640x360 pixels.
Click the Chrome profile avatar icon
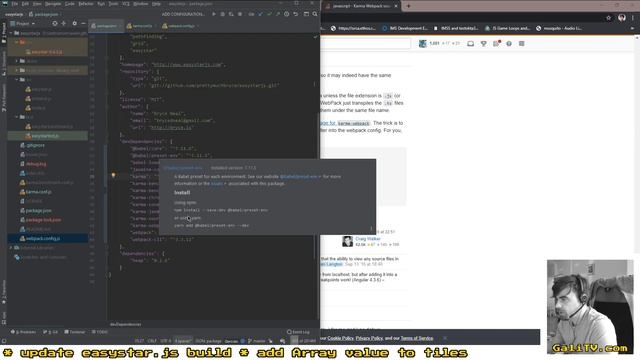pos(622,18)
